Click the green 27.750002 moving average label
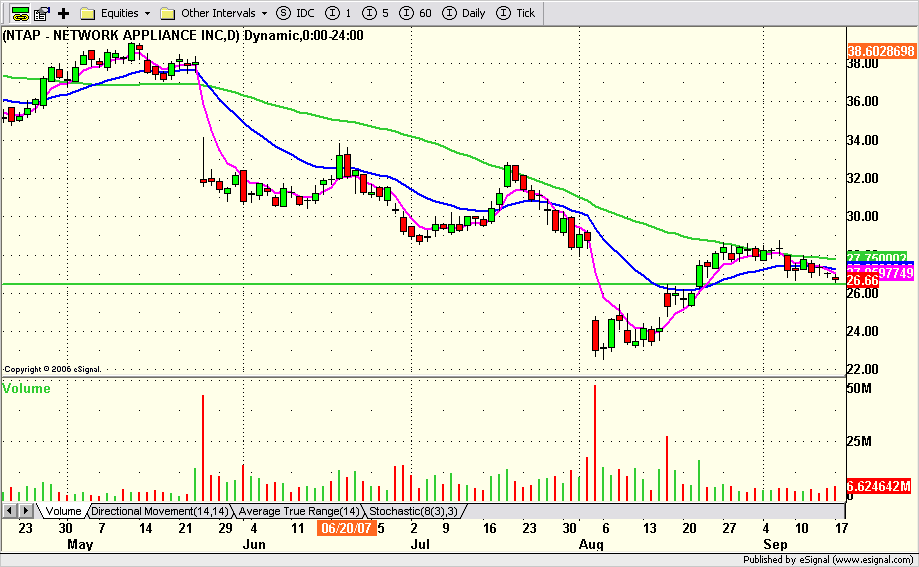Screen dimensions: 919x567 coord(877,258)
